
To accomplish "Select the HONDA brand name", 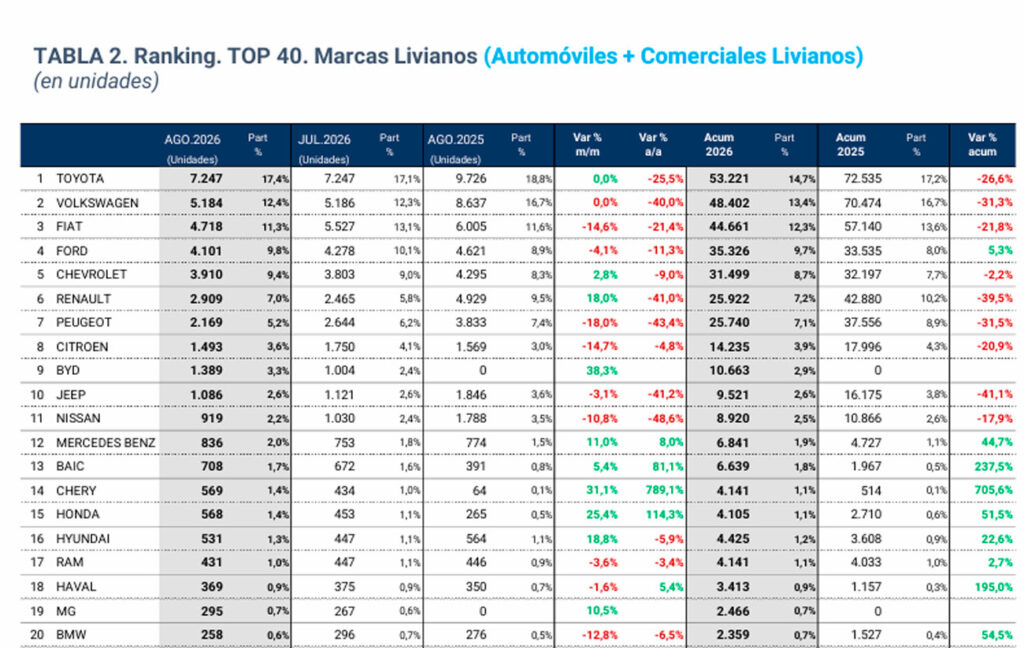I will click(x=78, y=514).
